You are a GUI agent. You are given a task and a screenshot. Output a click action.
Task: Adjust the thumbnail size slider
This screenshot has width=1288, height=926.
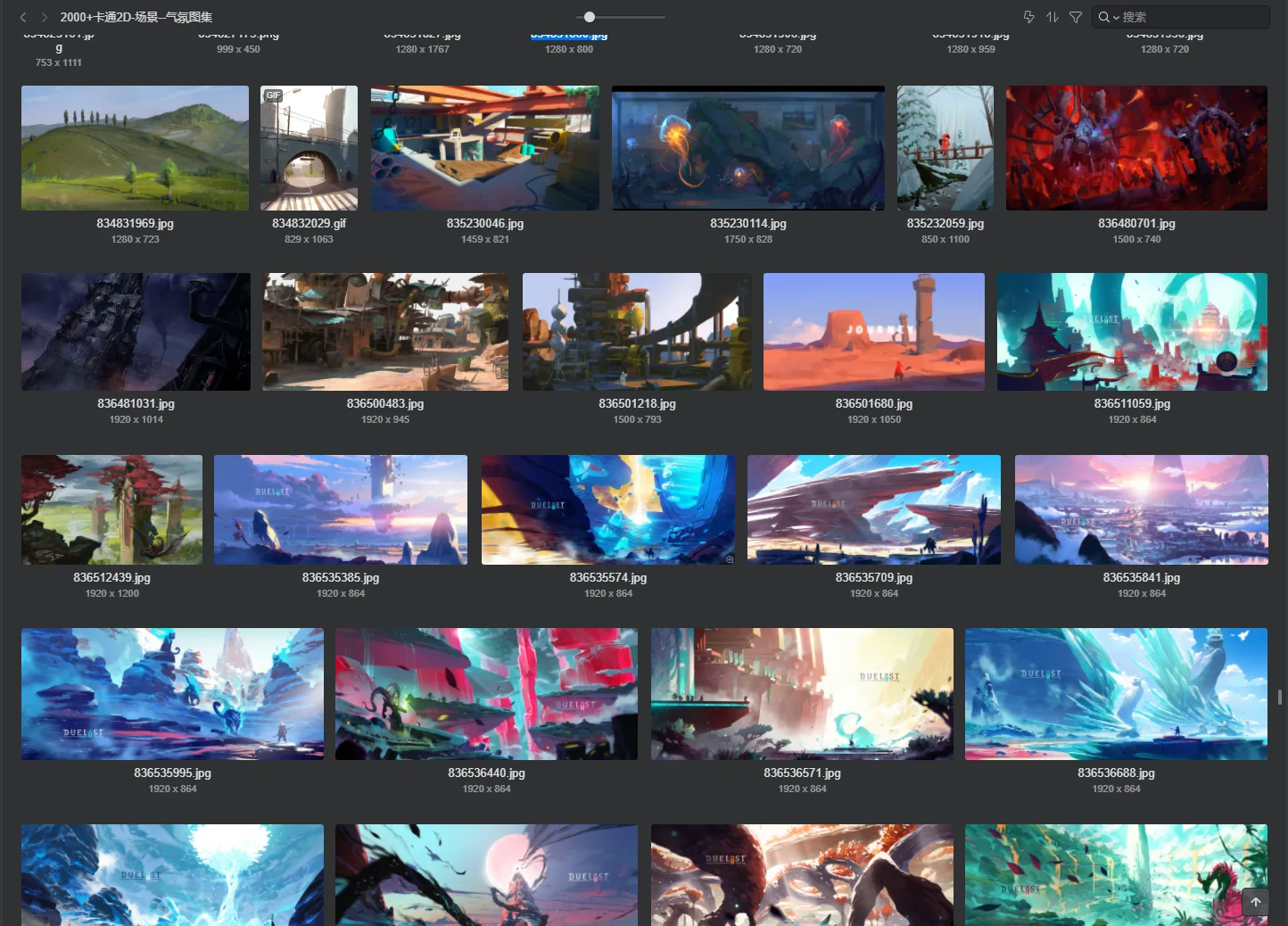[590, 17]
